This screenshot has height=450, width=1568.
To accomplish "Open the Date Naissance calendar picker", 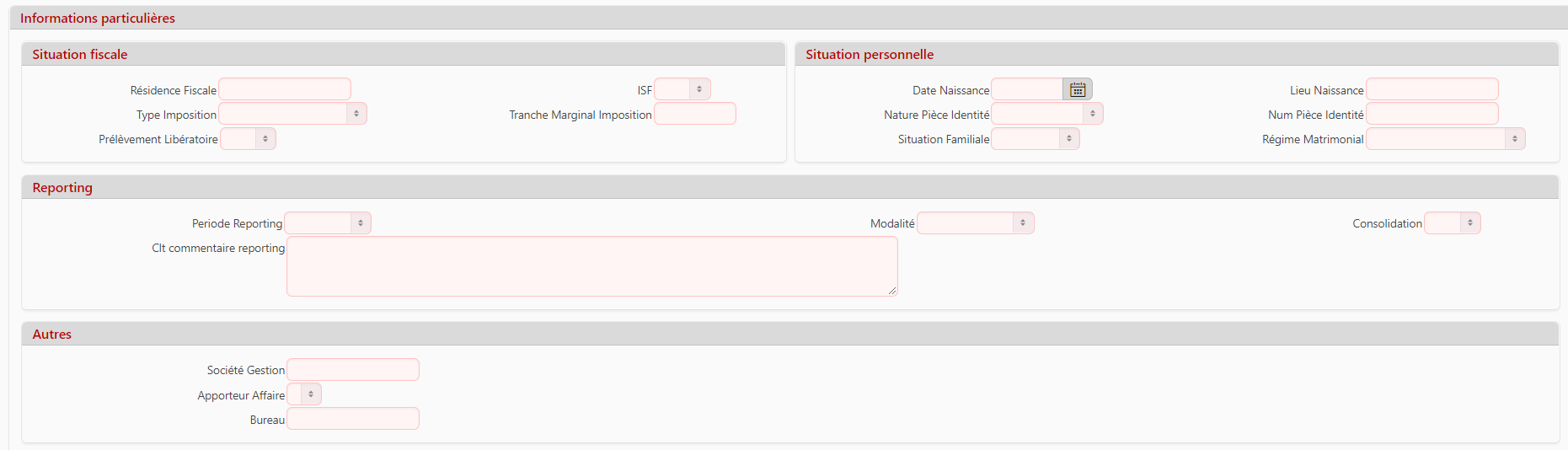I will click(x=1078, y=89).
